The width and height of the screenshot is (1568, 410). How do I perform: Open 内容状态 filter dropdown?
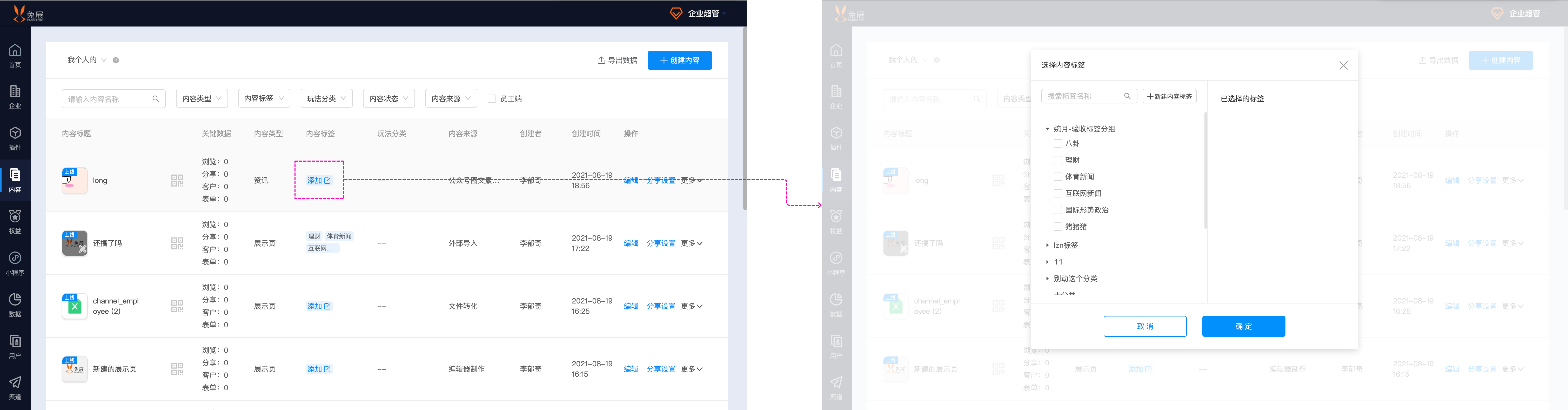tap(389, 99)
